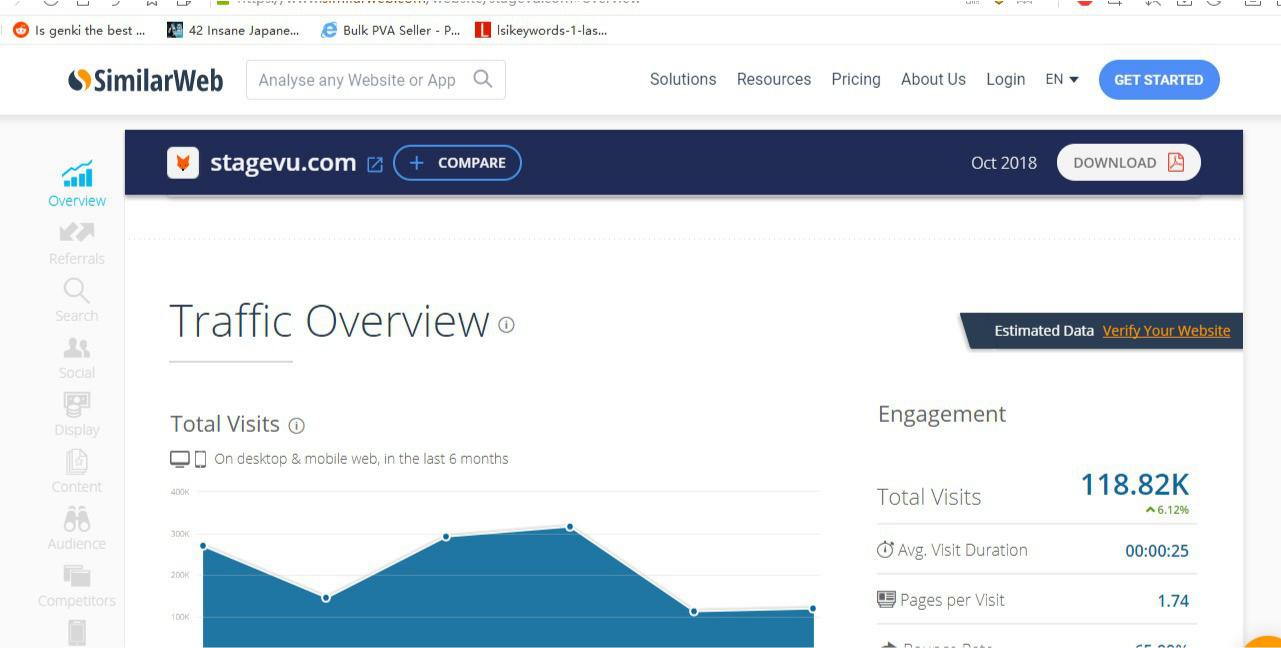
Task: Open the Display section in the sidebar
Action: 77,415
